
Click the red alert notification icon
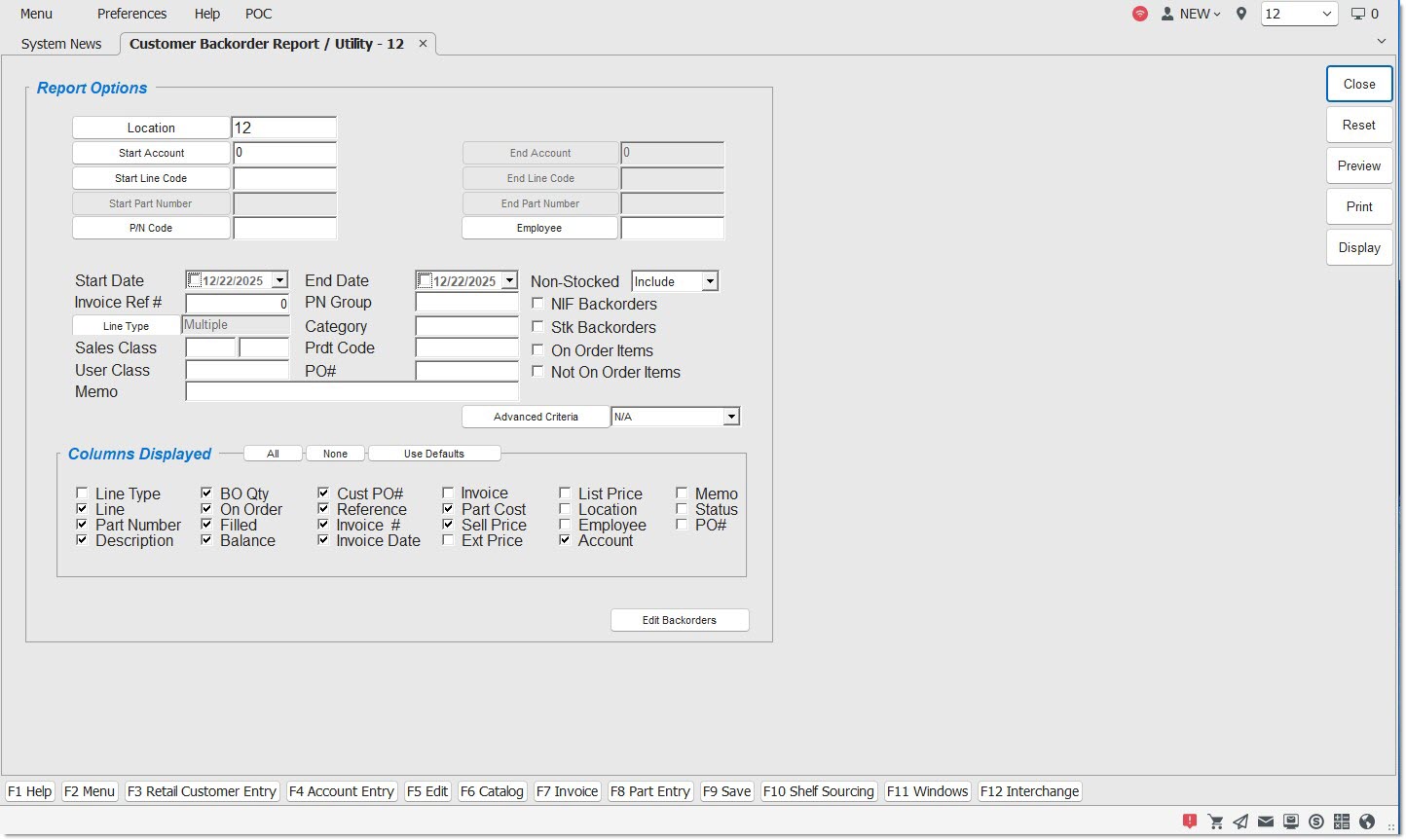point(1189,822)
